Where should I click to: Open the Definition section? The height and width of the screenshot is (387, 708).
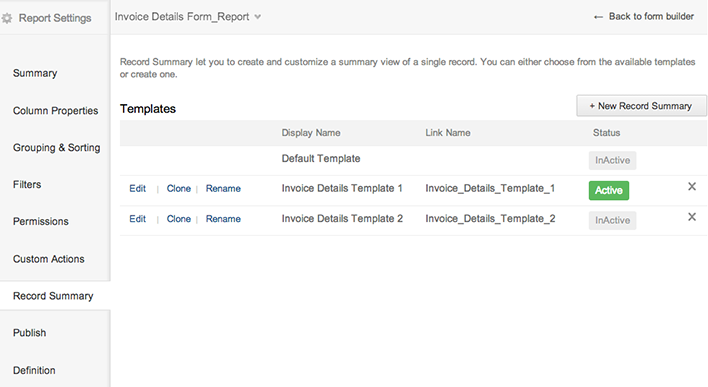point(34,370)
